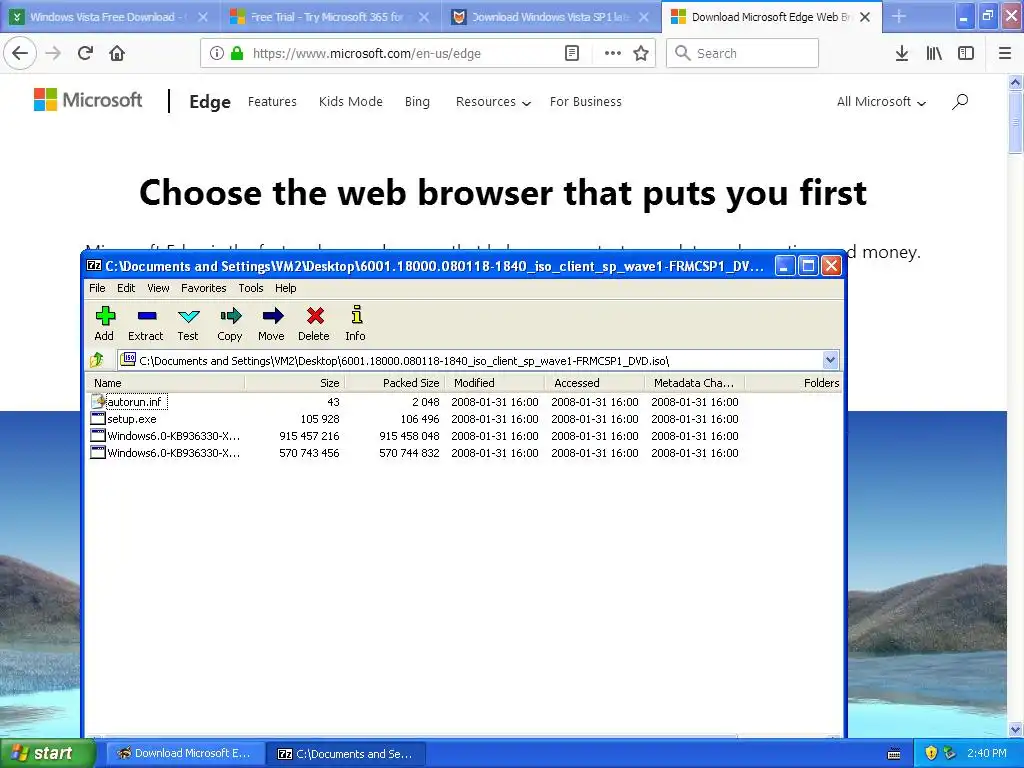
Task: Select the Copy toolbar icon in 7-Zip
Action: [230, 323]
